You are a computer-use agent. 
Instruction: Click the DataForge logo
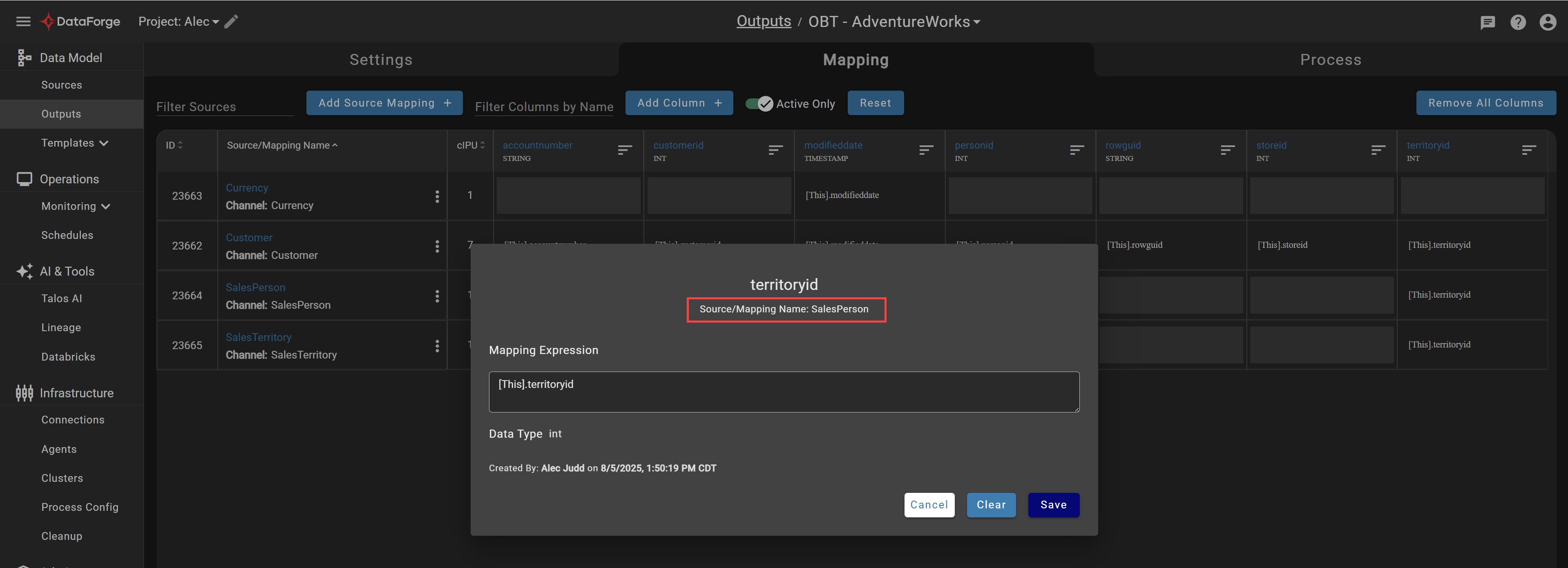tap(49, 21)
